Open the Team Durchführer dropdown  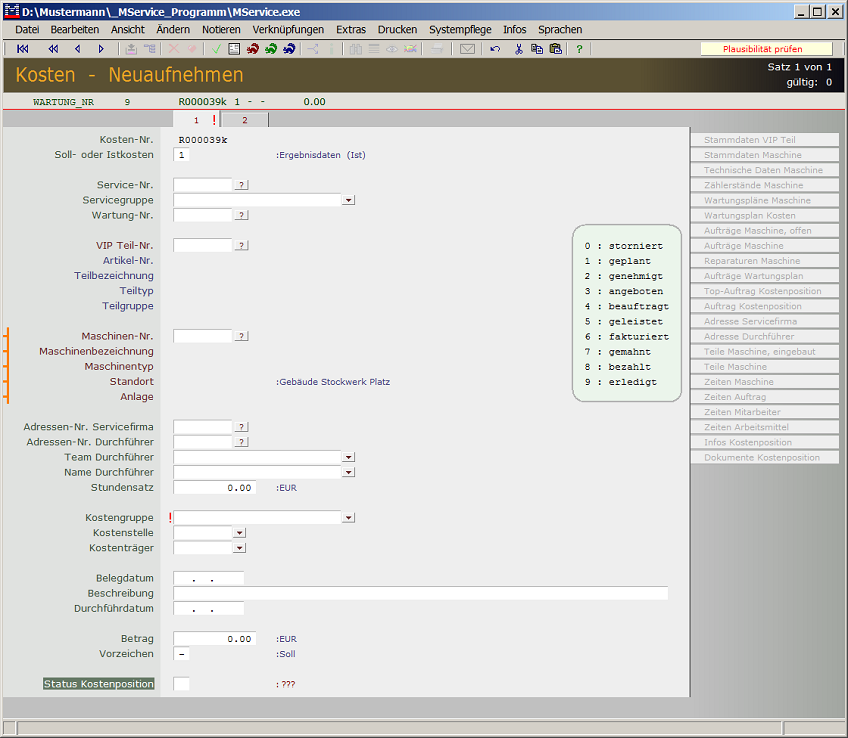[348, 457]
